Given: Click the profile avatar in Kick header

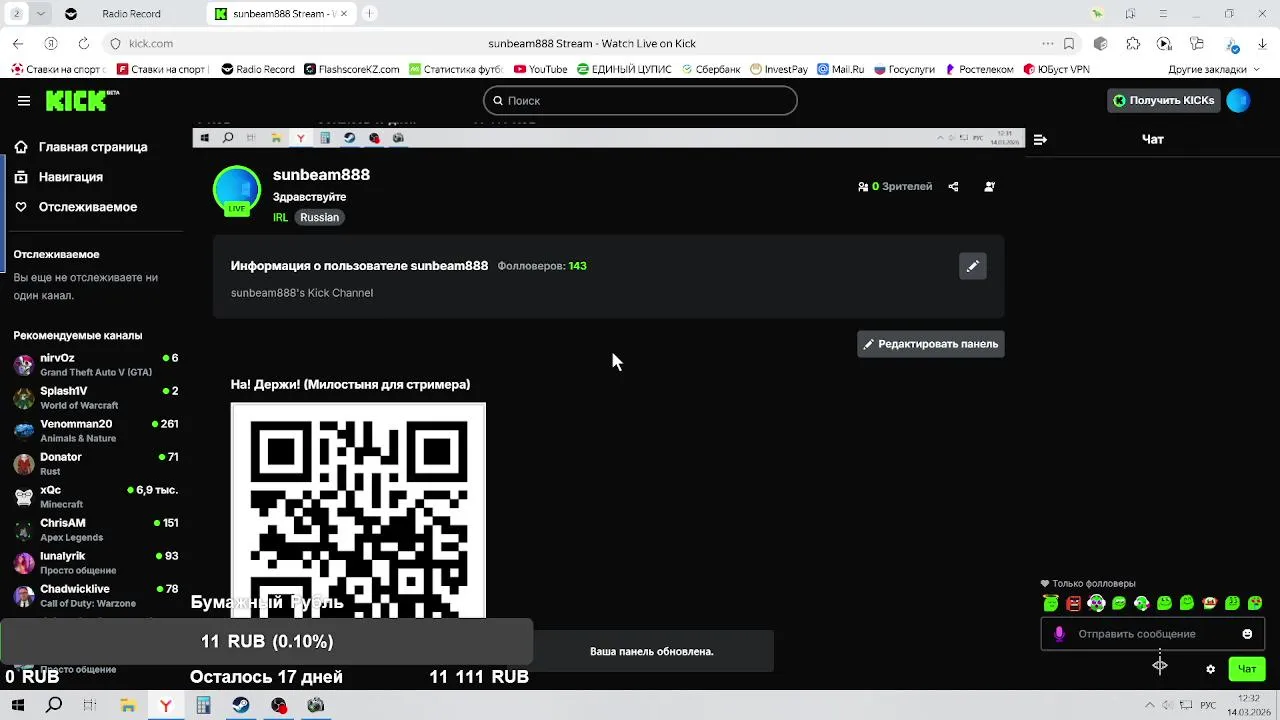Looking at the screenshot, I should click(1238, 100).
